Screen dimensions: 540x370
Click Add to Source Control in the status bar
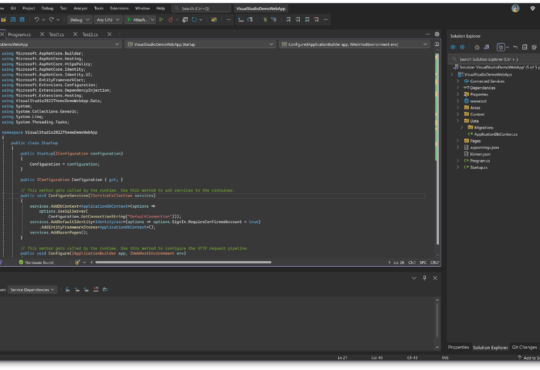tap(529, 358)
